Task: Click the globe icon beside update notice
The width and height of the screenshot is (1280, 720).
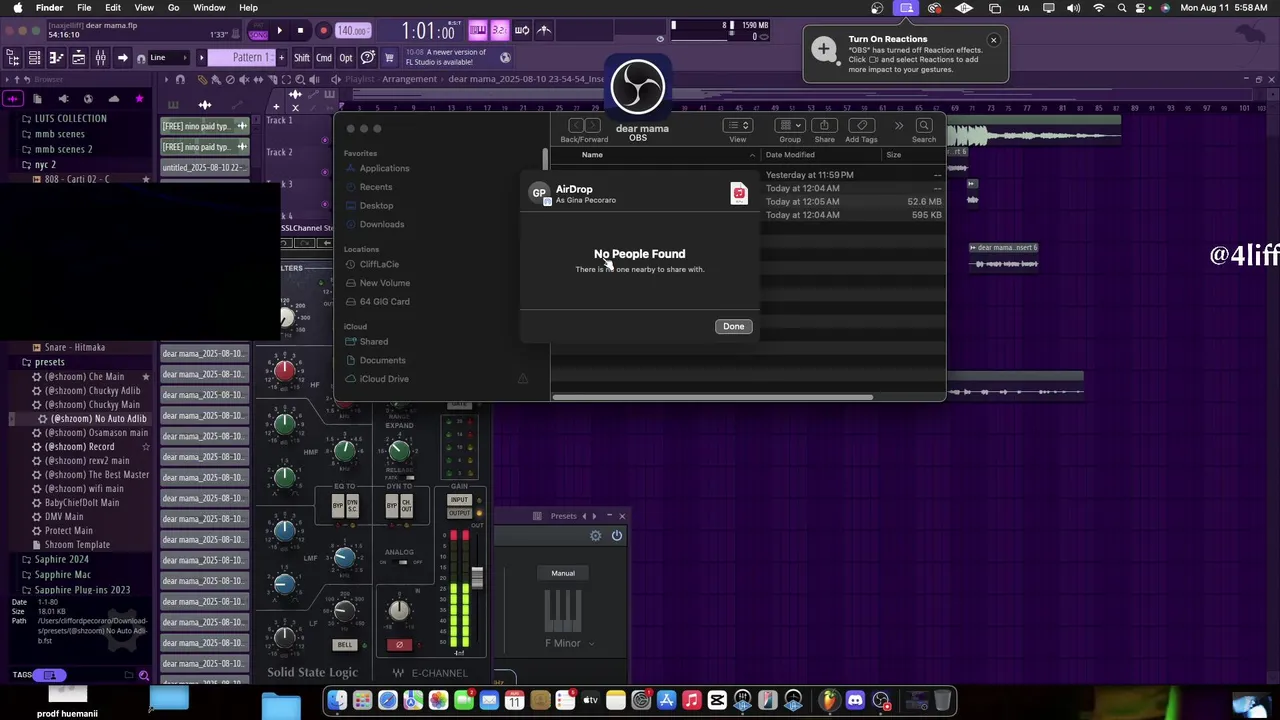Action: coord(505,58)
